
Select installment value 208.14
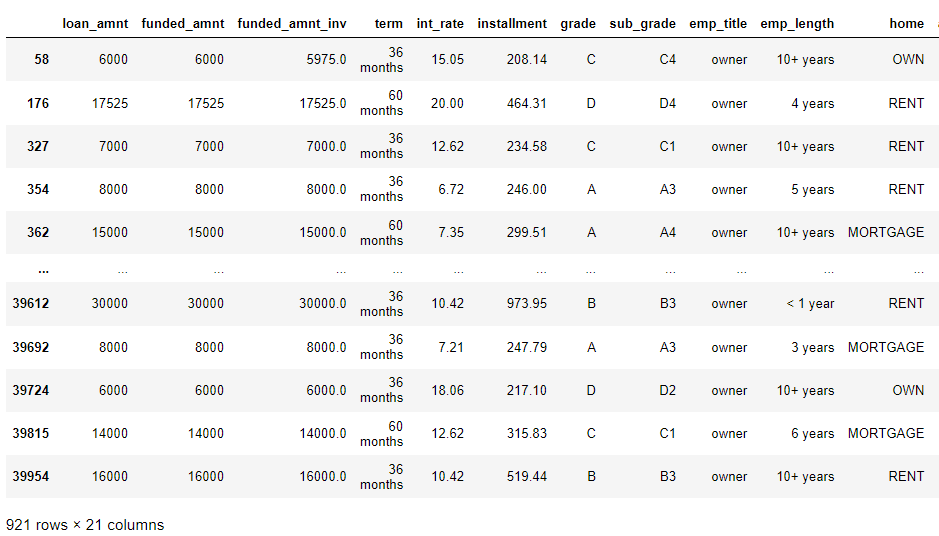click(527, 59)
